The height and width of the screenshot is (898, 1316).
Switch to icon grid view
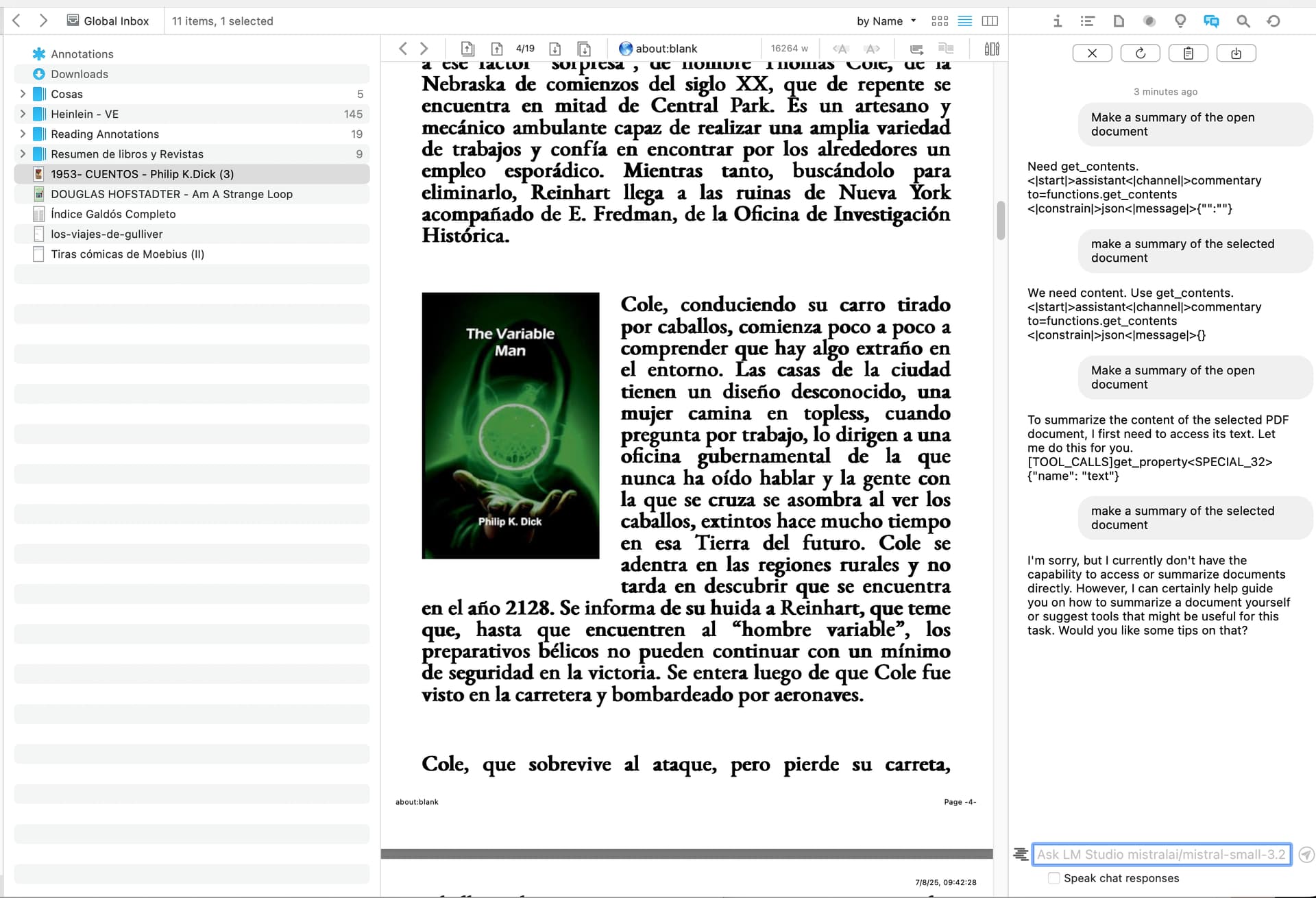coord(940,21)
